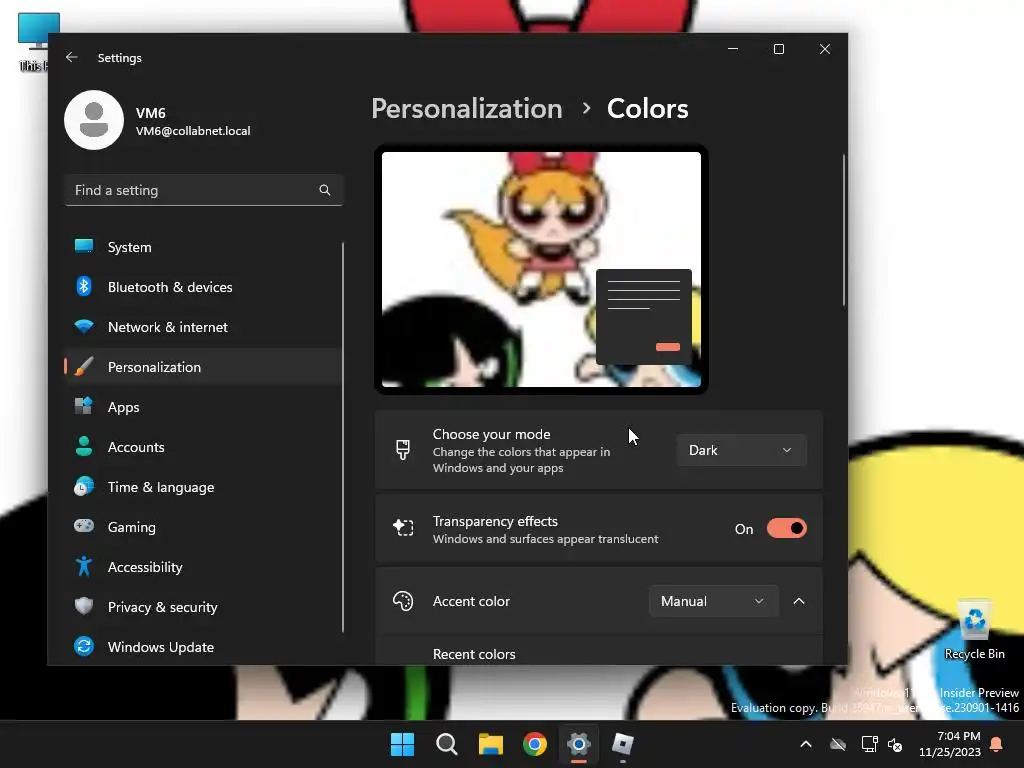Open taskbar Search
The width and height of the screenshot is (1024, 768).
tap(447, 744)
